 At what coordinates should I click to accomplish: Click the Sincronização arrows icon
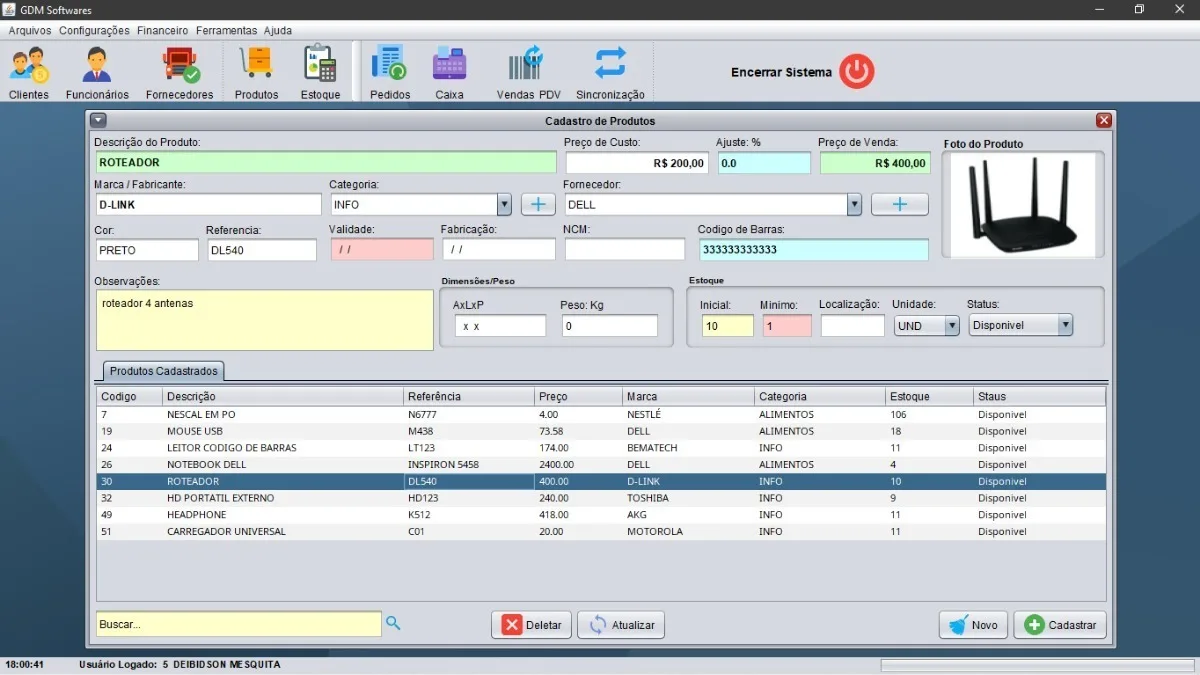tap(610, 64)
